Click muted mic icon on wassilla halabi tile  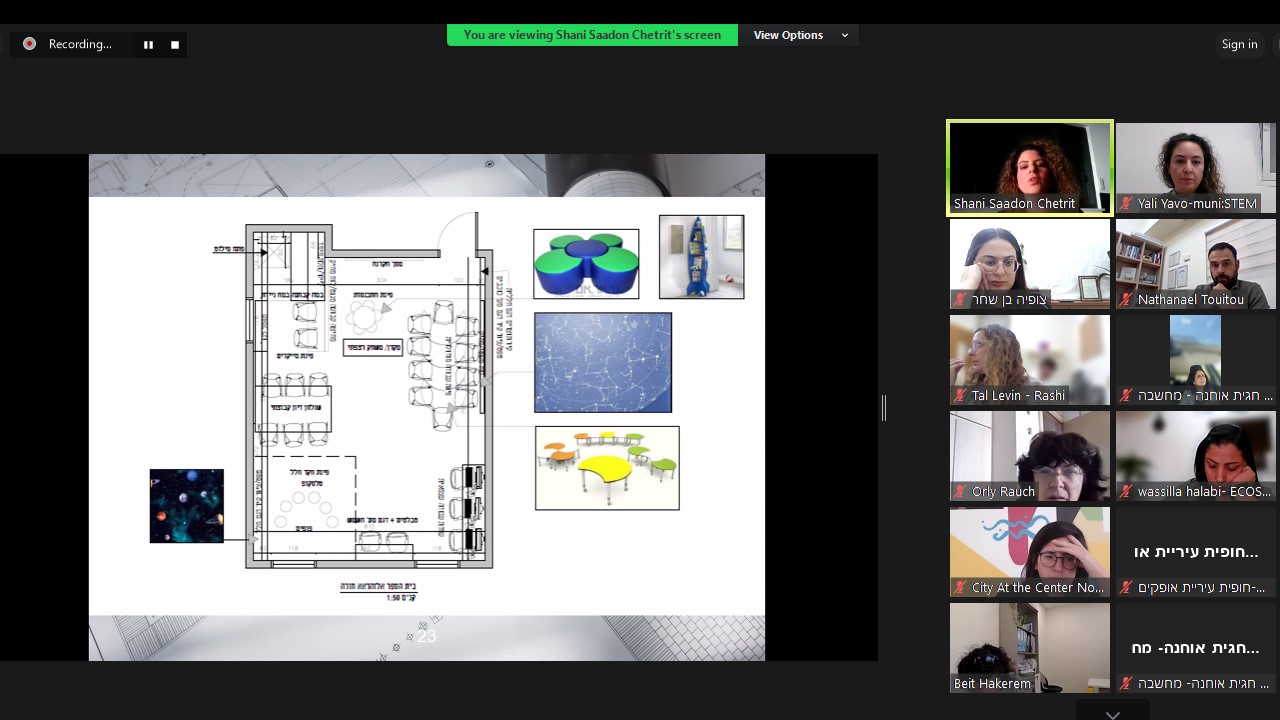1126,492
